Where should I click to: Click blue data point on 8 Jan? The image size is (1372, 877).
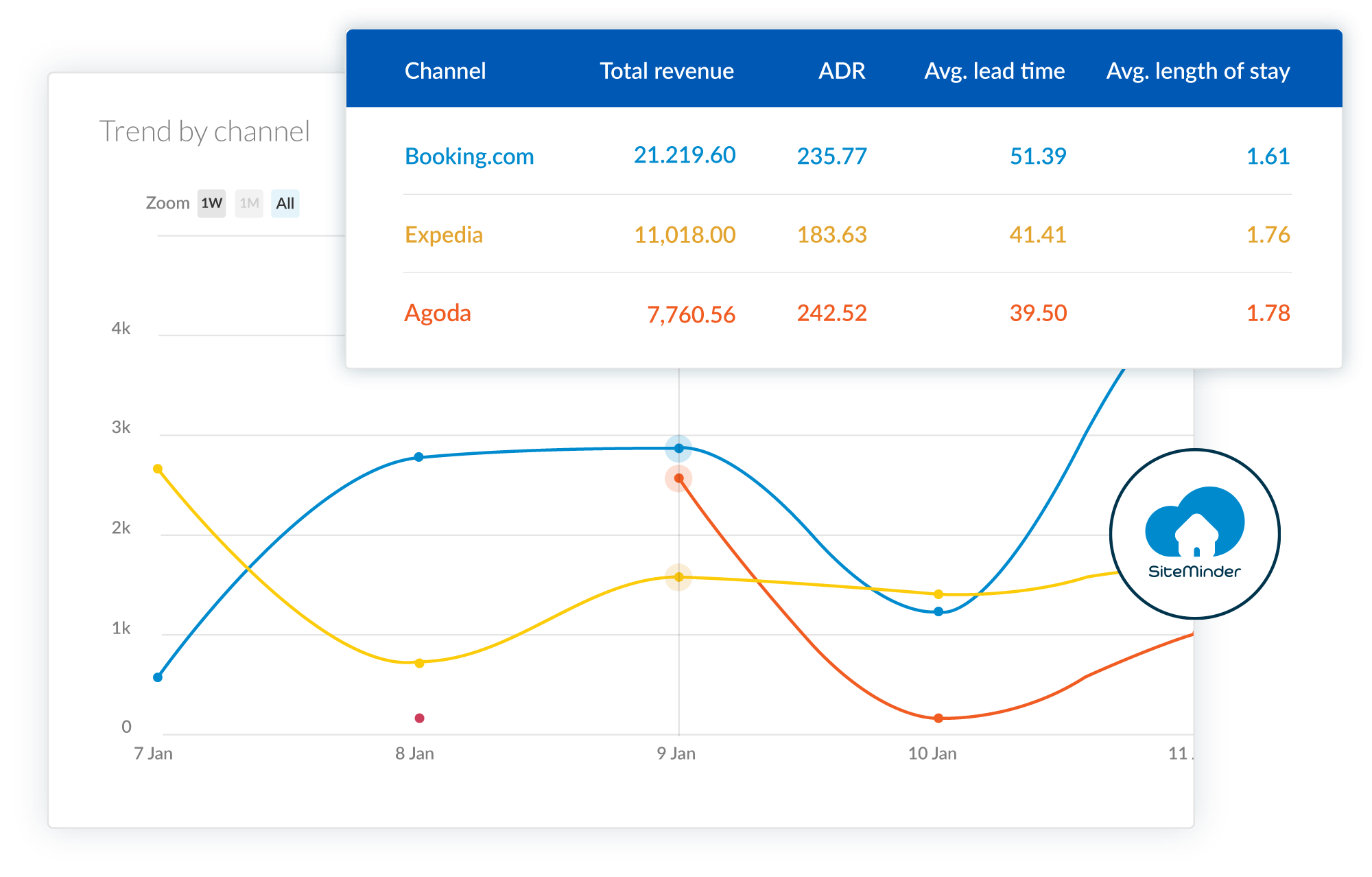click(419, 457)
